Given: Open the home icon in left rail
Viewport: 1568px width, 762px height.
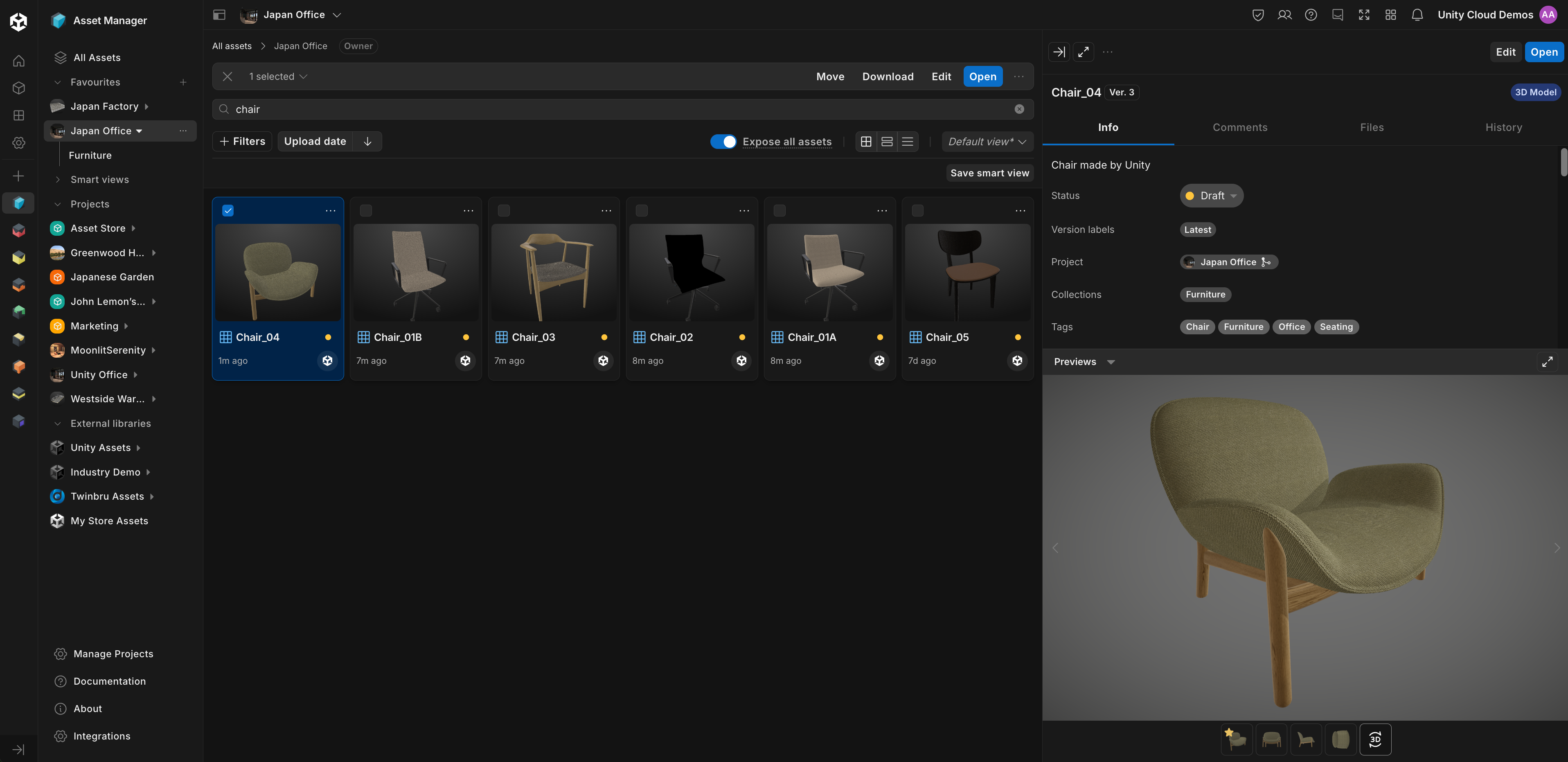Looking at the screenshot, I should pos(19,61).
